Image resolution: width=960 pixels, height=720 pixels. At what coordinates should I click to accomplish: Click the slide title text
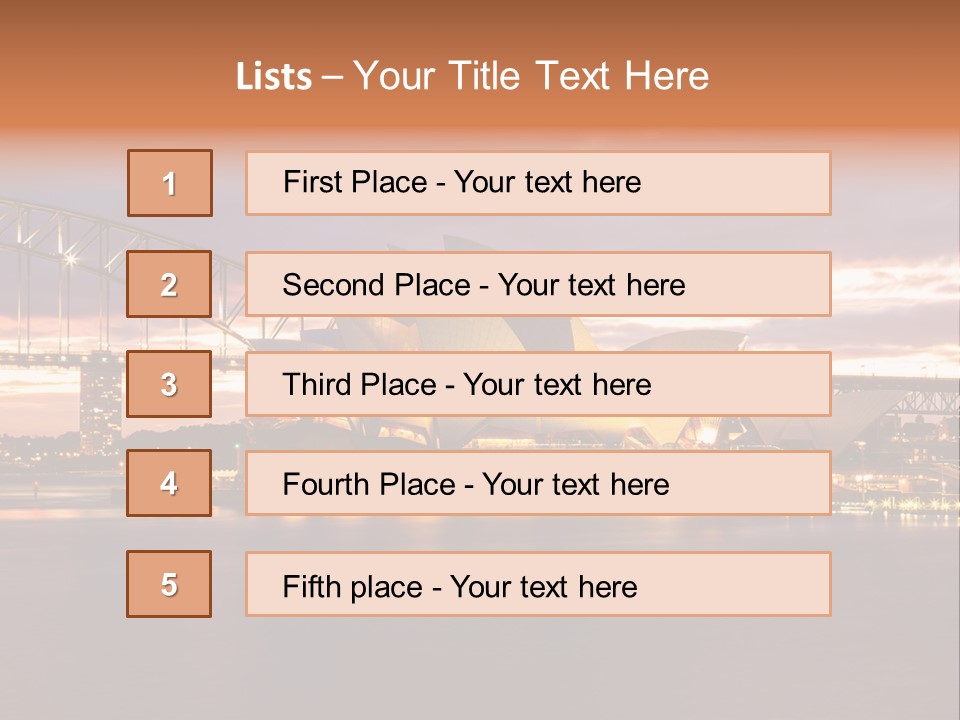[472, 76]
